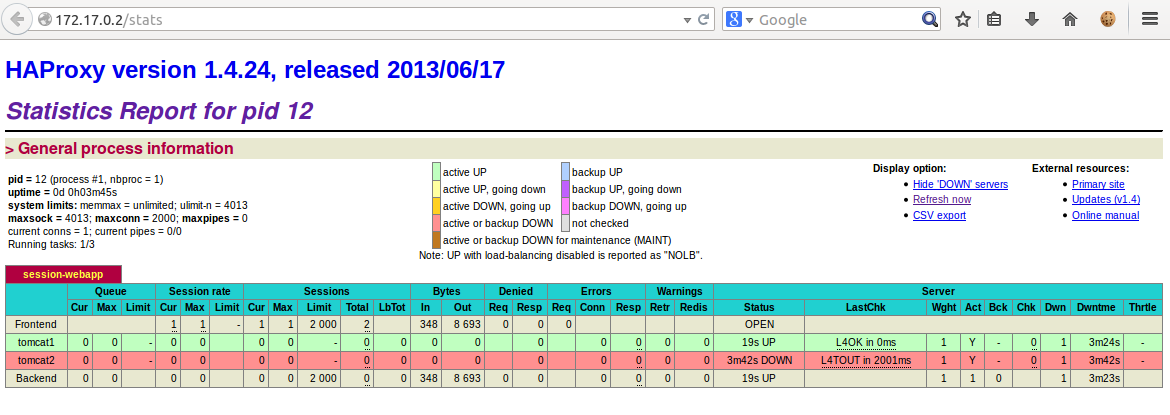This screenshot has width=1170, height=415.
Task: Focus the 172.17.0.2/stats address field
Action: (x=366, y=20)
